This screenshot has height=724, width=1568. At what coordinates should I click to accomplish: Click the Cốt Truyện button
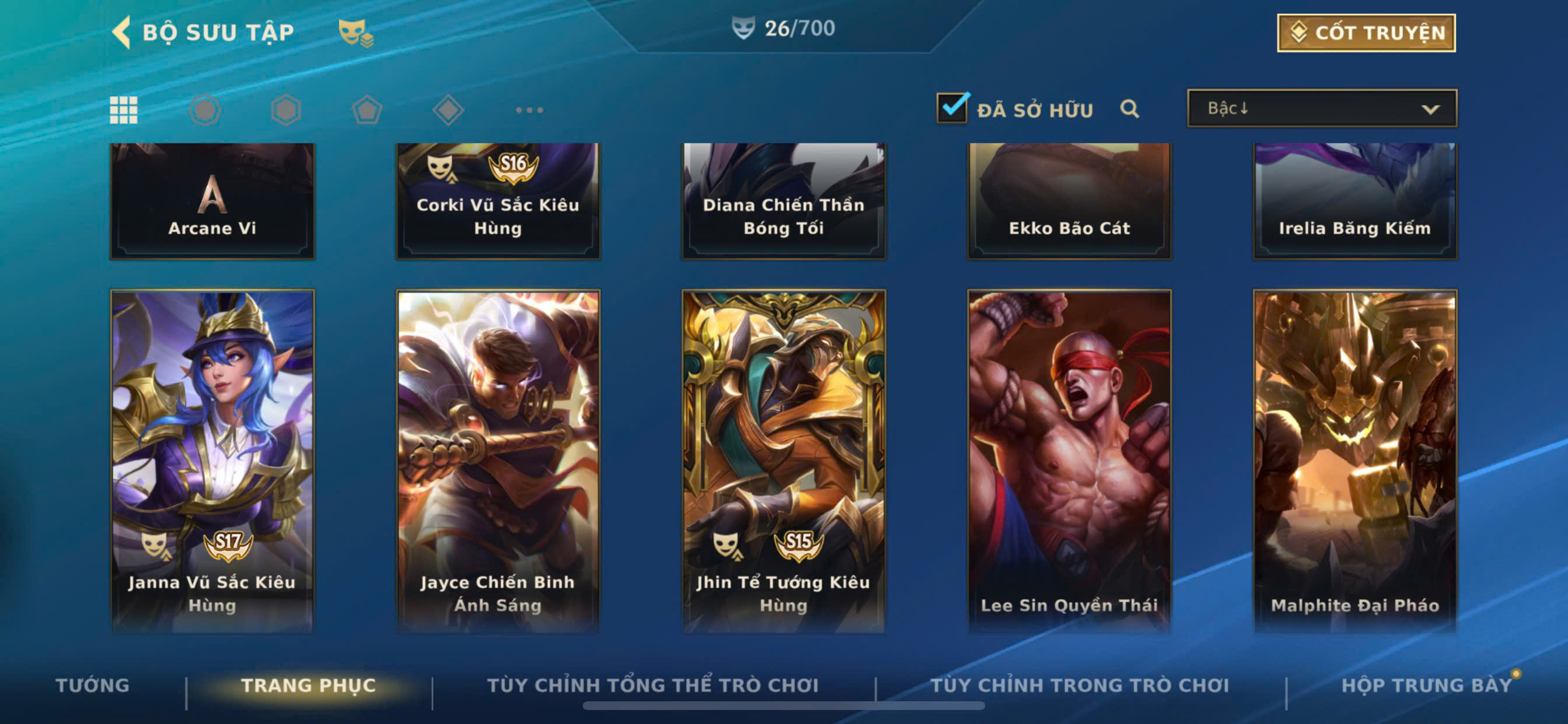coord(1366,33)
